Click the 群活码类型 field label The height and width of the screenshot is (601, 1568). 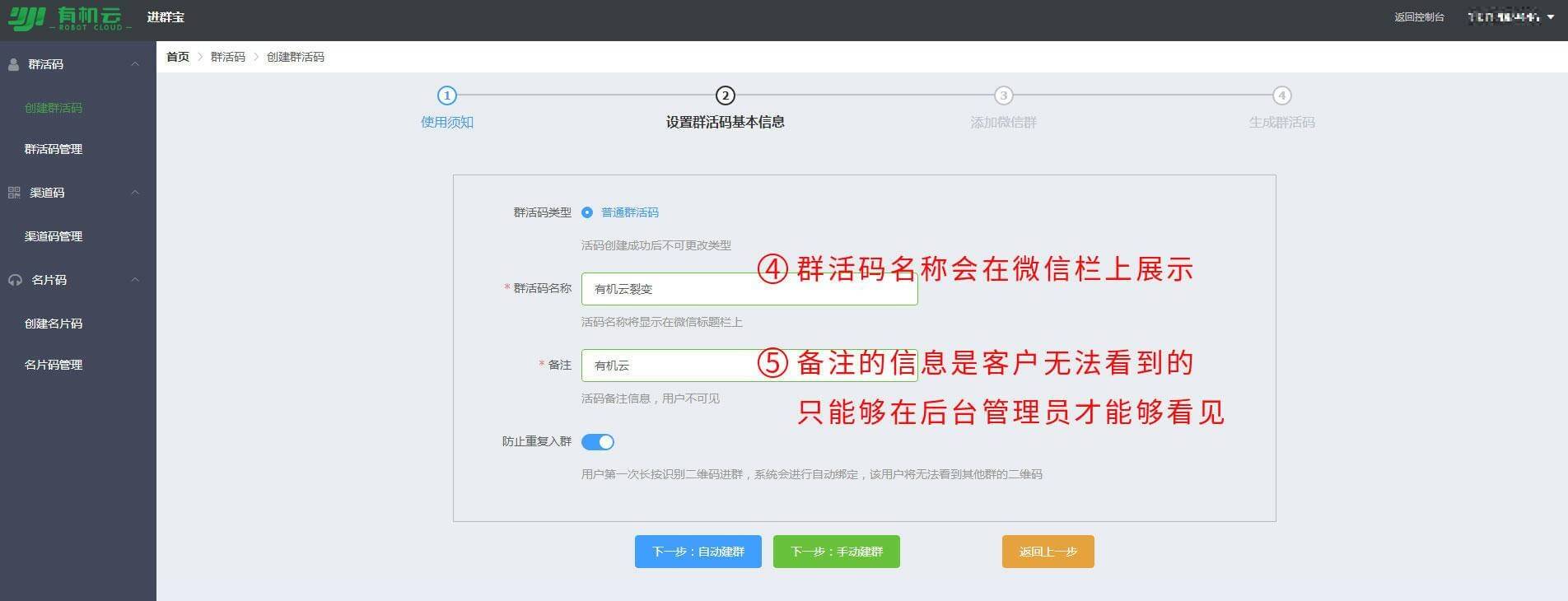click(542, 212)
